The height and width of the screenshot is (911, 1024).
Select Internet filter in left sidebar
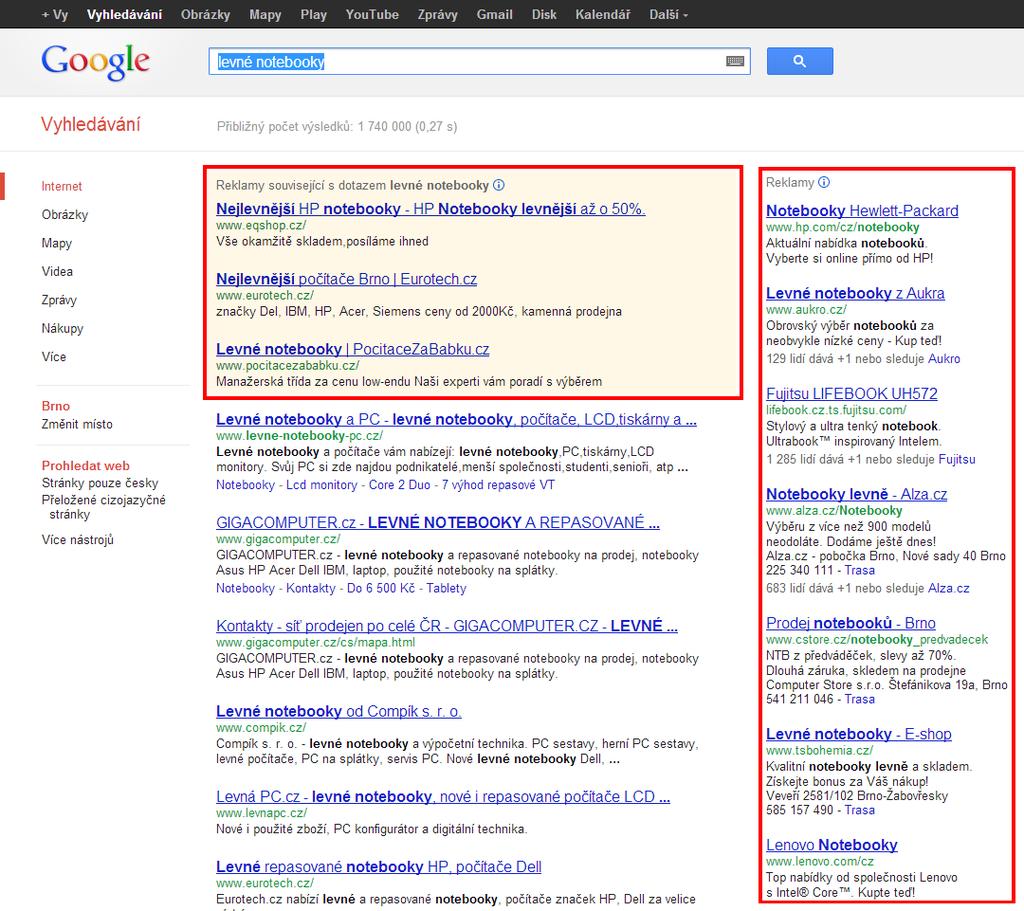tap(61, 187)
